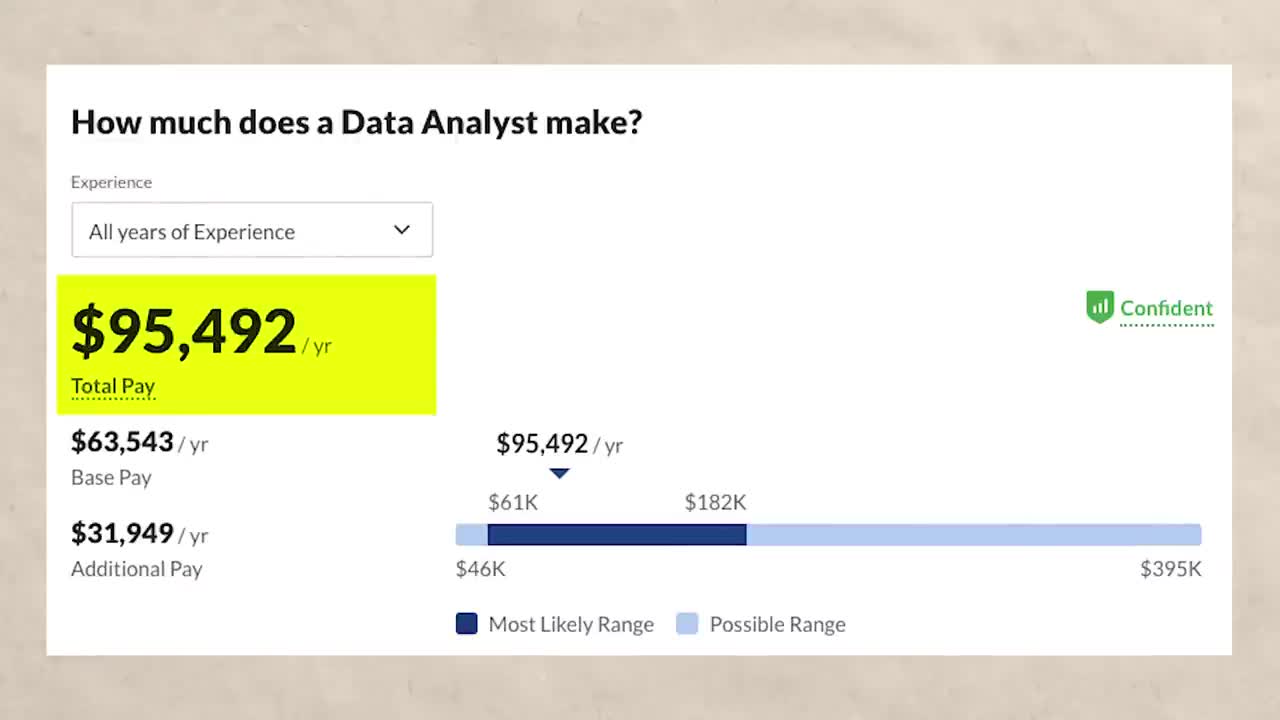Click the $31,949 Additional Pay amount
The height and width of the screenshot is (720, 1280).
[x=122, y=533]
